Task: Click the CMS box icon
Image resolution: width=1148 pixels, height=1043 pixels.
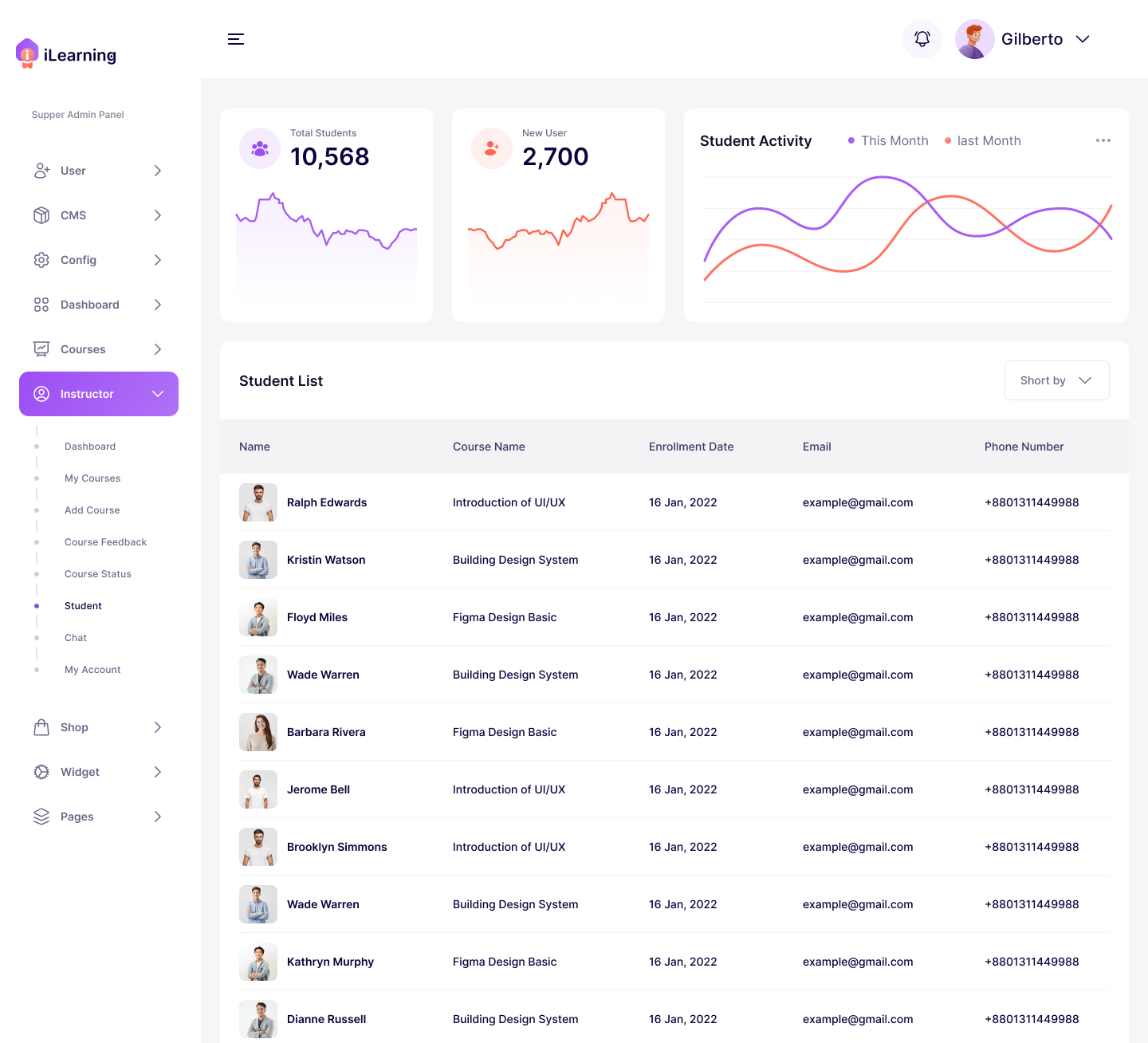Action: coord(41,215)
